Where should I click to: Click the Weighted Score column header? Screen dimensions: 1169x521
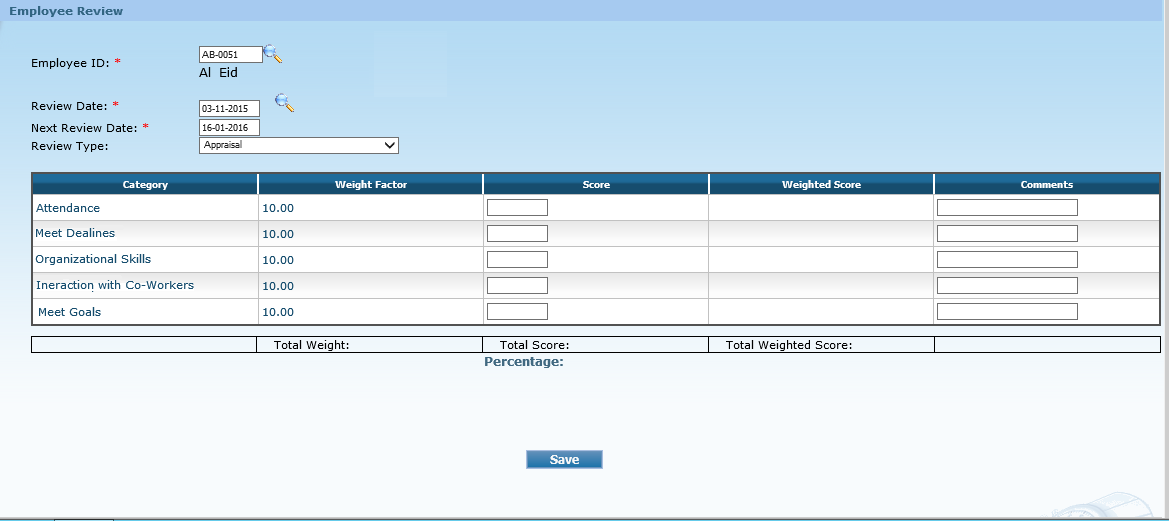coord(821,184)
